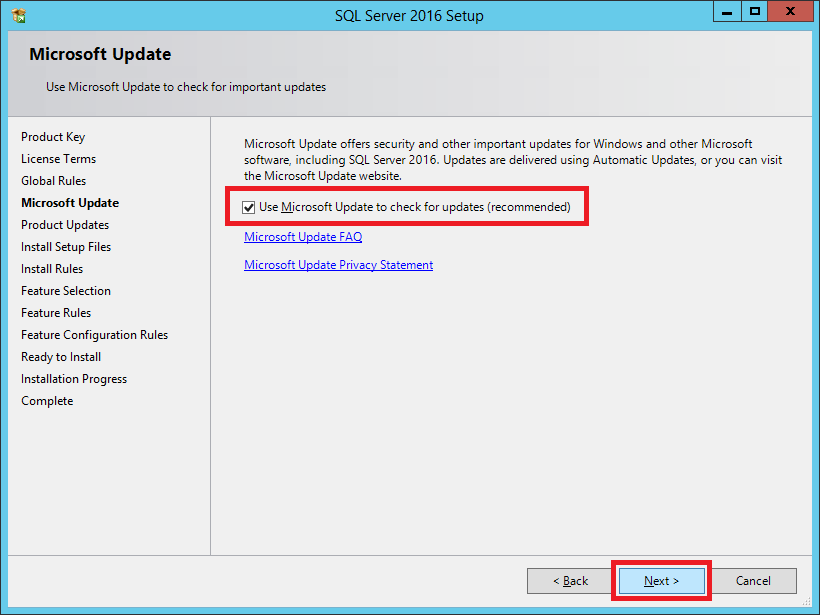
Task: Open Microsoft Update Privacy Statement link
Action: [338, 265]
